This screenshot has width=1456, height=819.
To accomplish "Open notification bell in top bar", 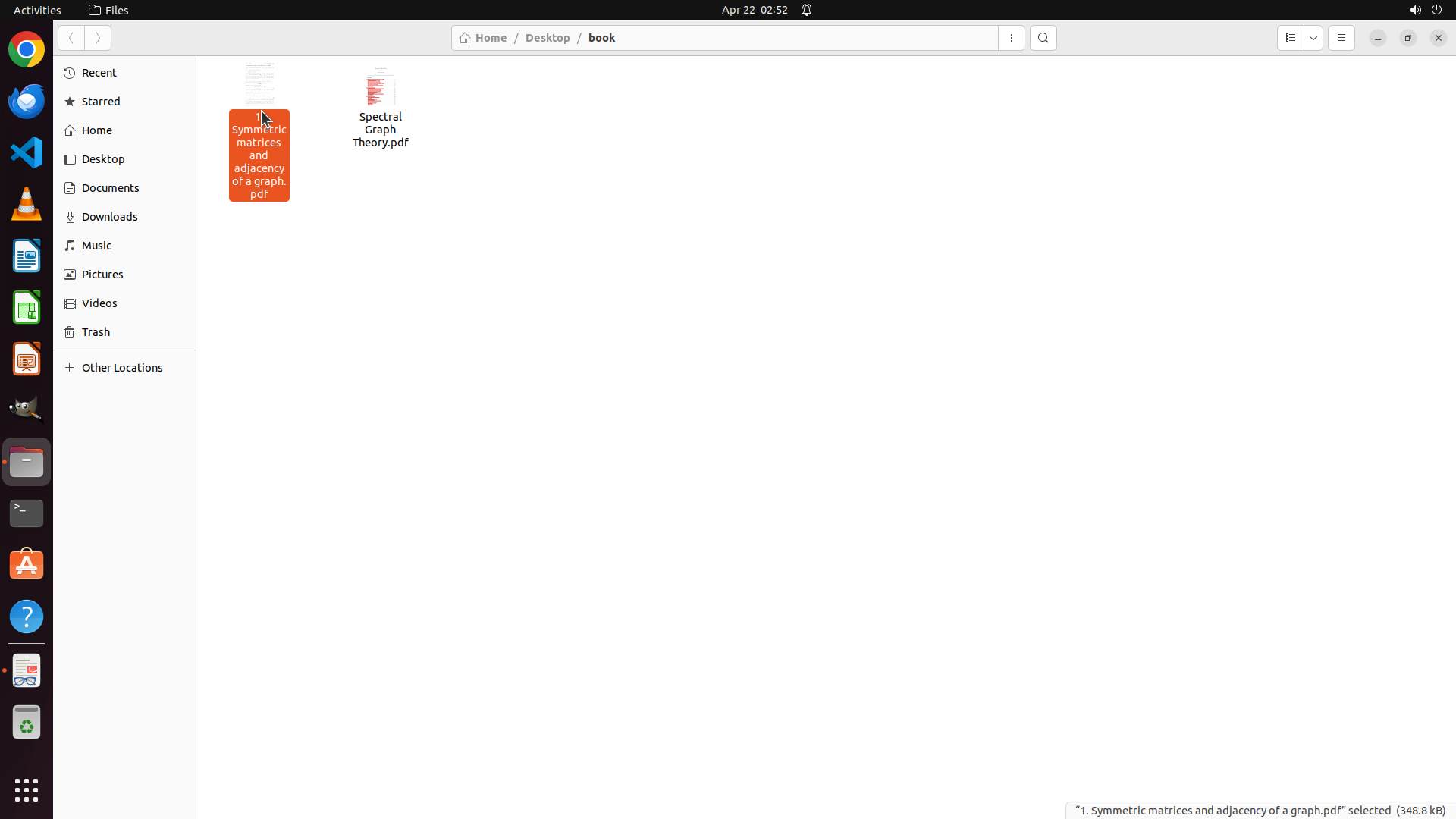I will click(x=807, y=10).
